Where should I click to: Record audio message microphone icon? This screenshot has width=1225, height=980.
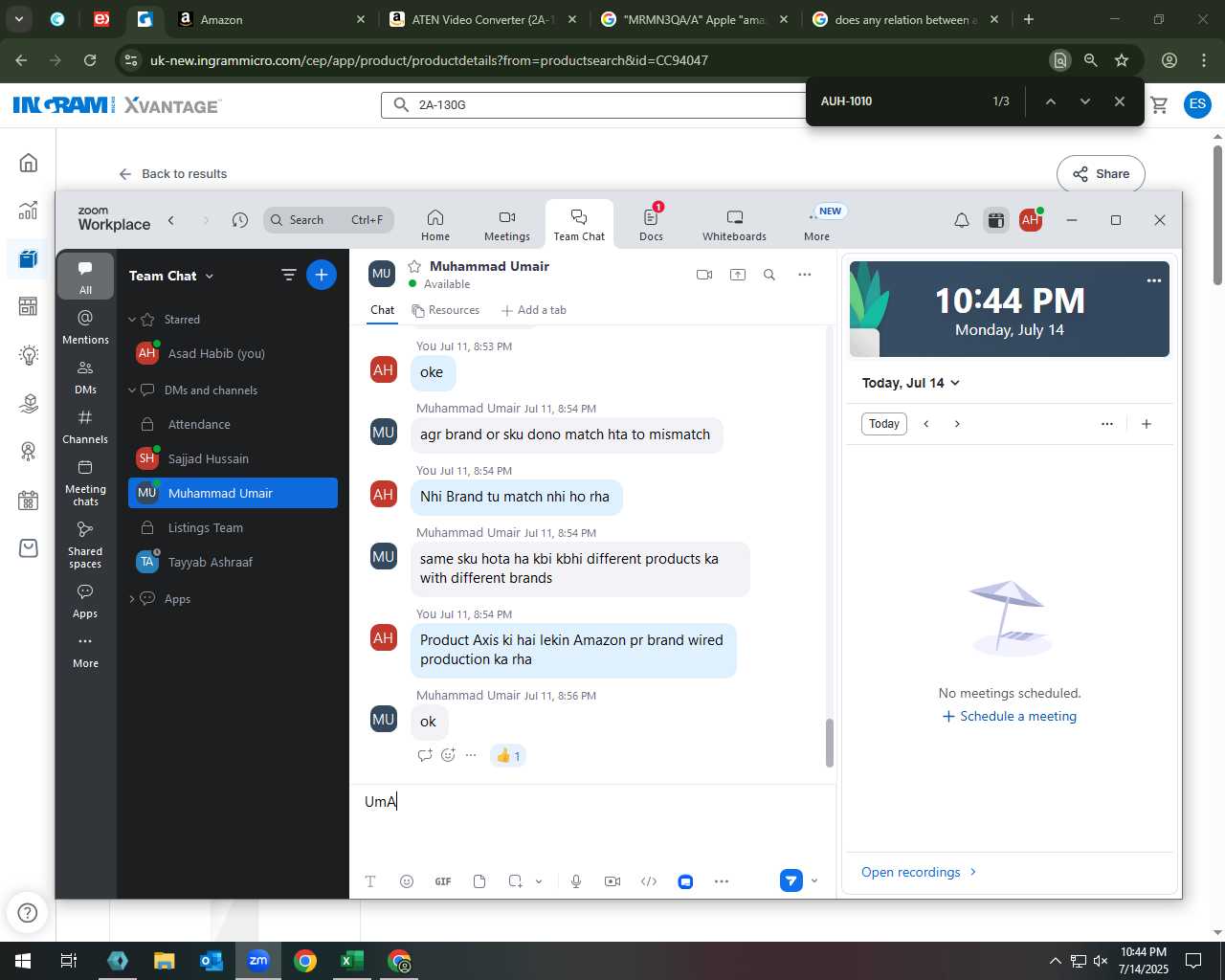tap(576, 881)
